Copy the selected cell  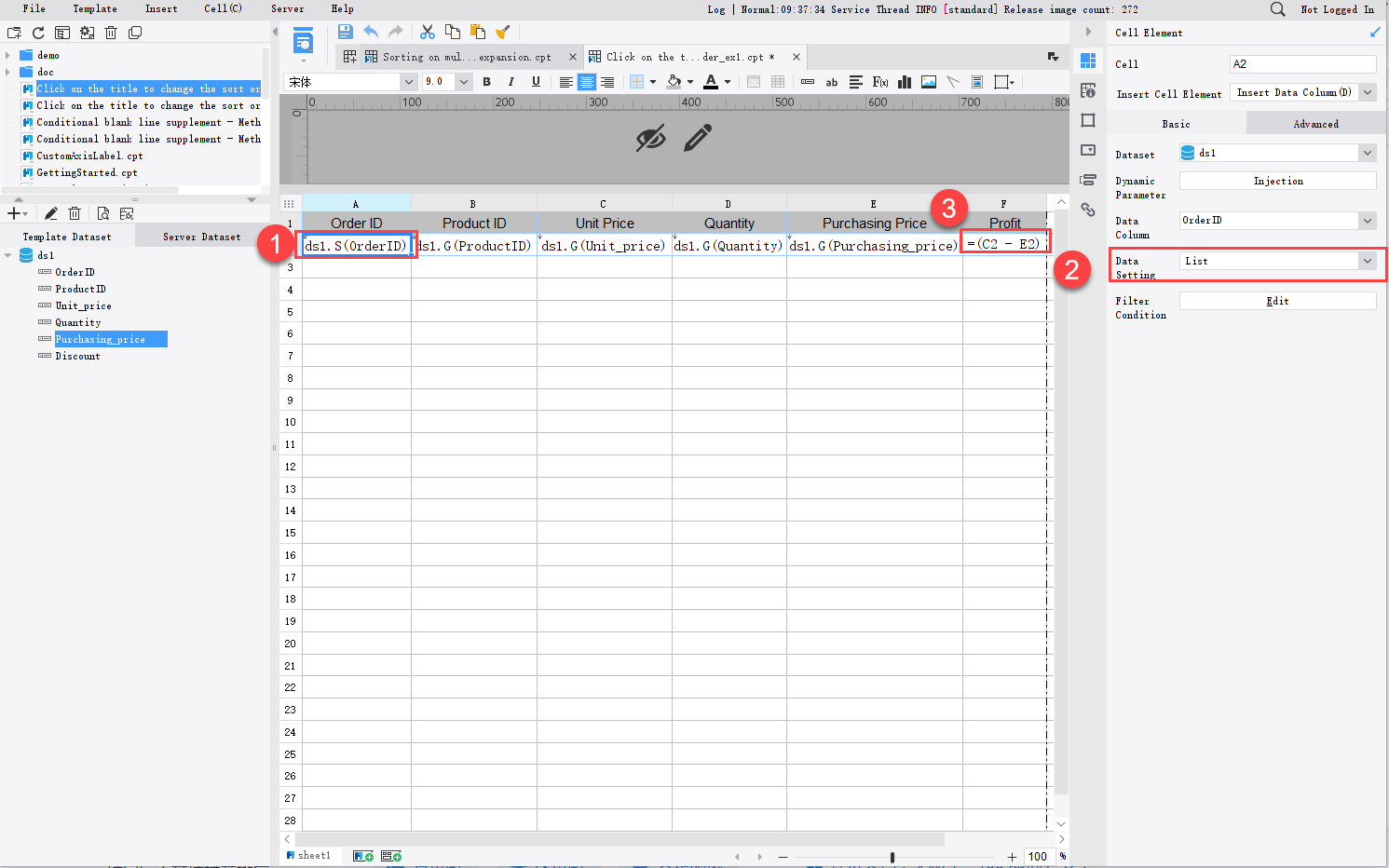point(453,32)
